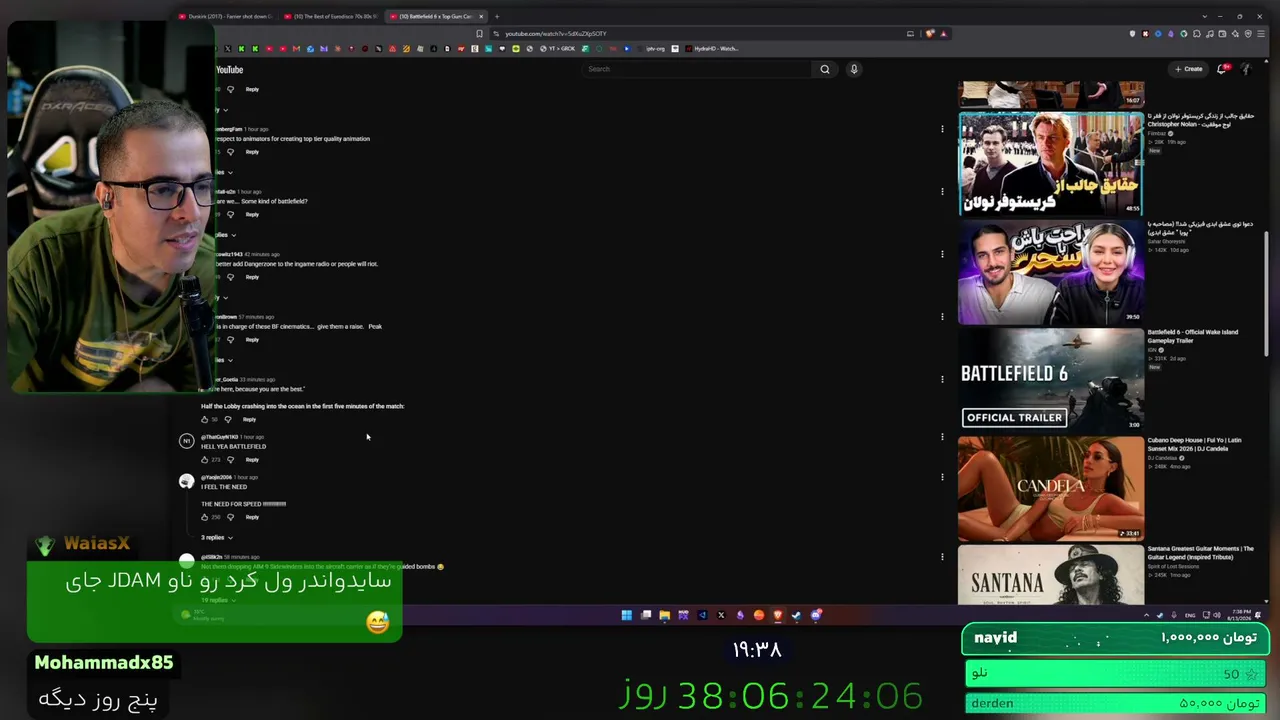Open Discord from the taskbar
1280x720 pixels.
816,615
